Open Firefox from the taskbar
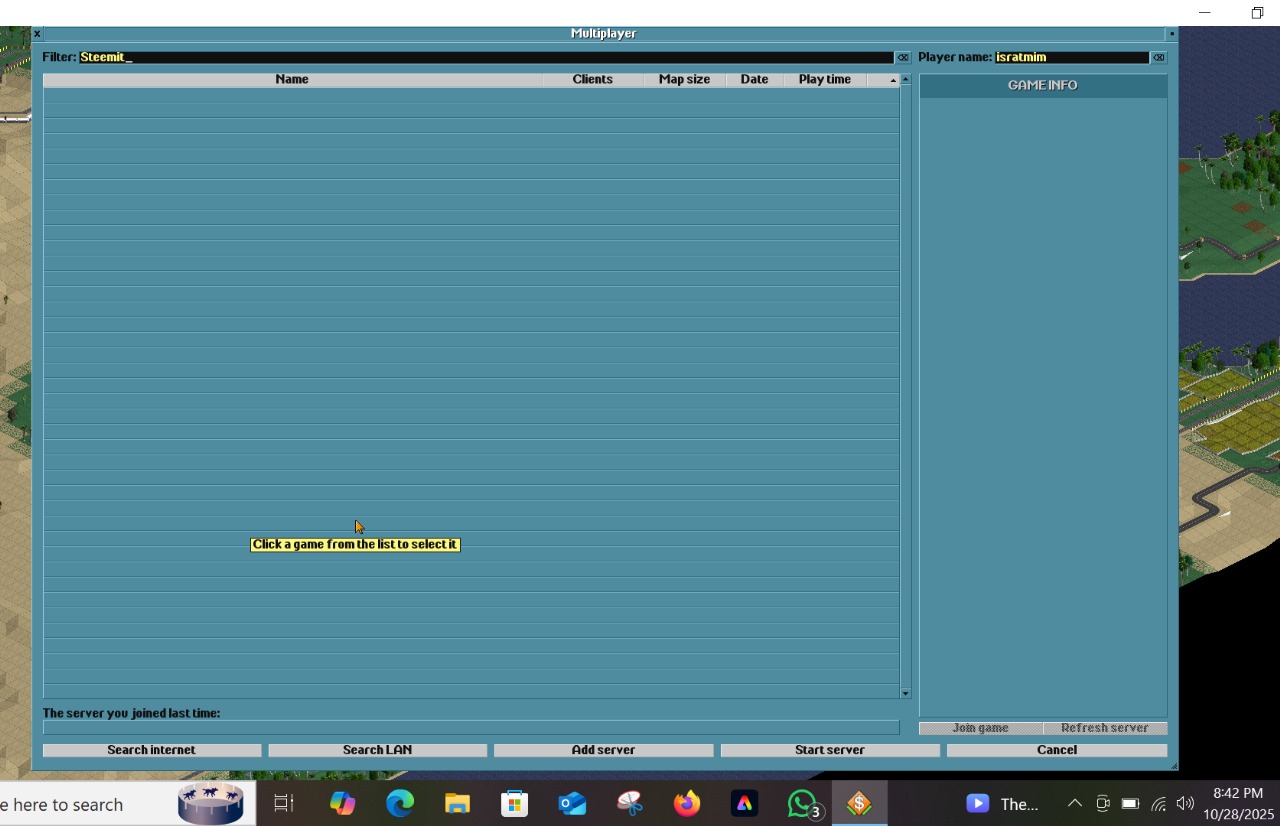This screenshot has height=826, width=1280. pyautogui.click(x=687, y=804)
